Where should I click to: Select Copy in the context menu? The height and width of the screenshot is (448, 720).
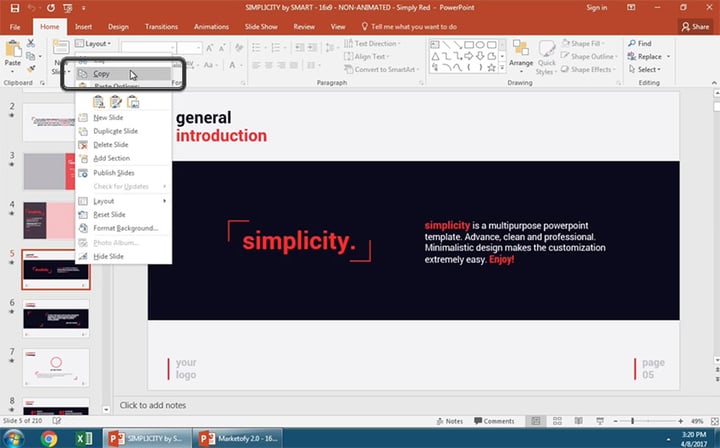(124, 73)
